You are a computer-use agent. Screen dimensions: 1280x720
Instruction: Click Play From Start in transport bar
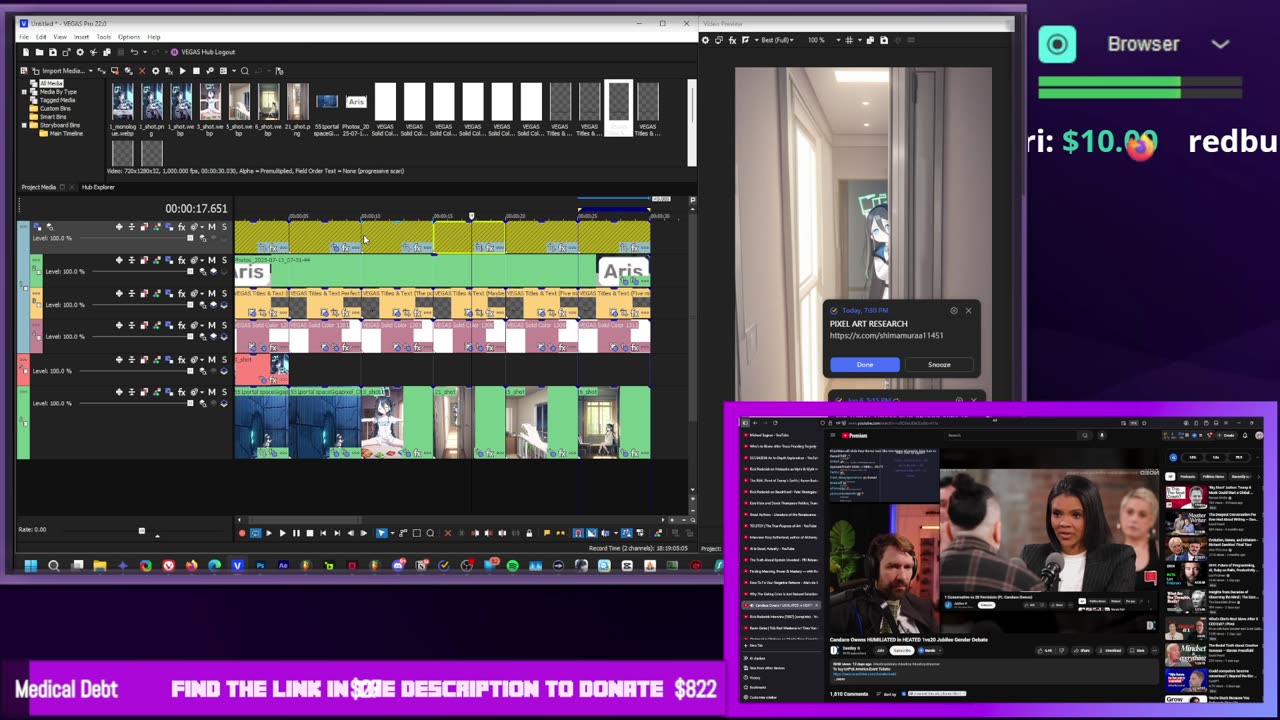click(269, 533)
